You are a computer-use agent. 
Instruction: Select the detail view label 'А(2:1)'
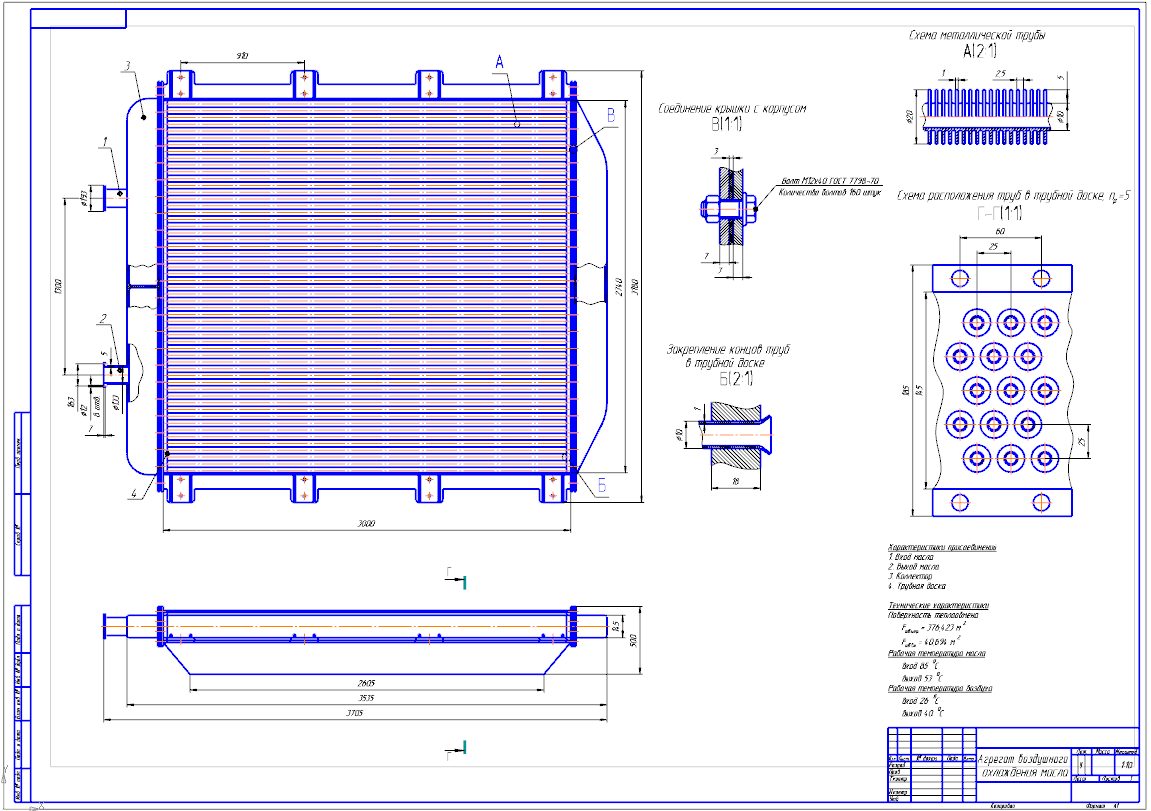point(979,51)
